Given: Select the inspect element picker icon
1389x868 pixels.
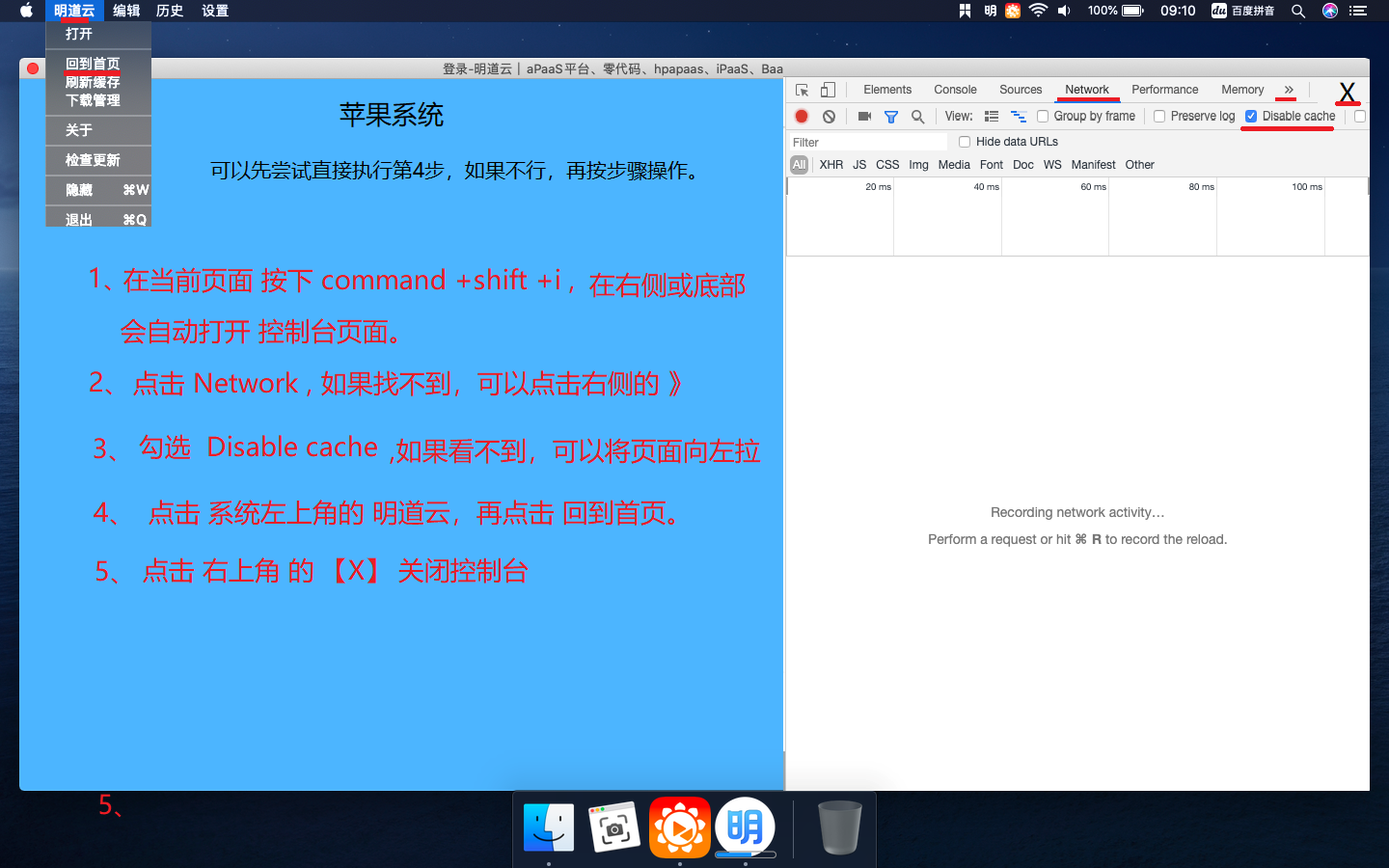Looking at the screenshot, I should (802, 90).
